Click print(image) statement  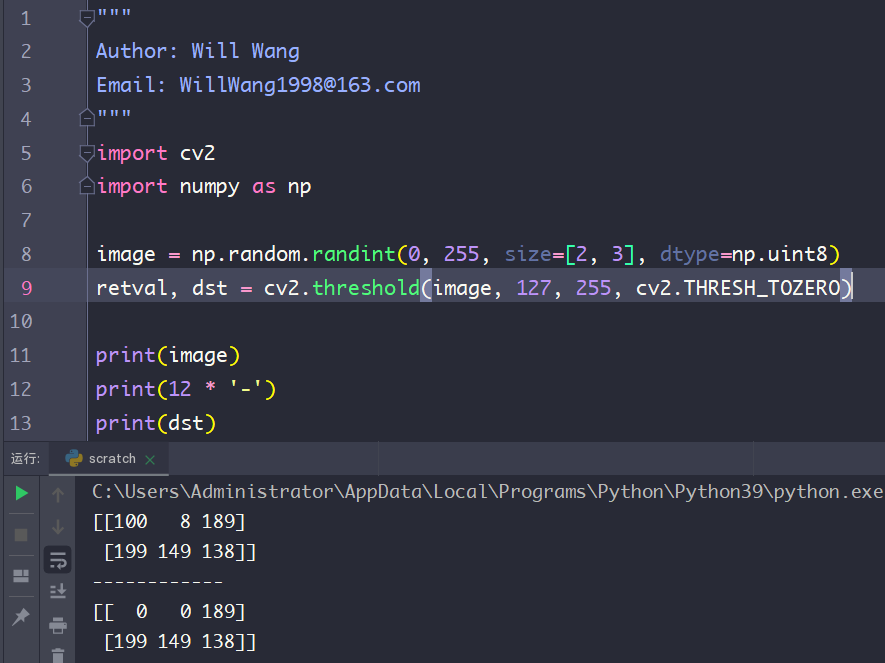pos(168,355)
